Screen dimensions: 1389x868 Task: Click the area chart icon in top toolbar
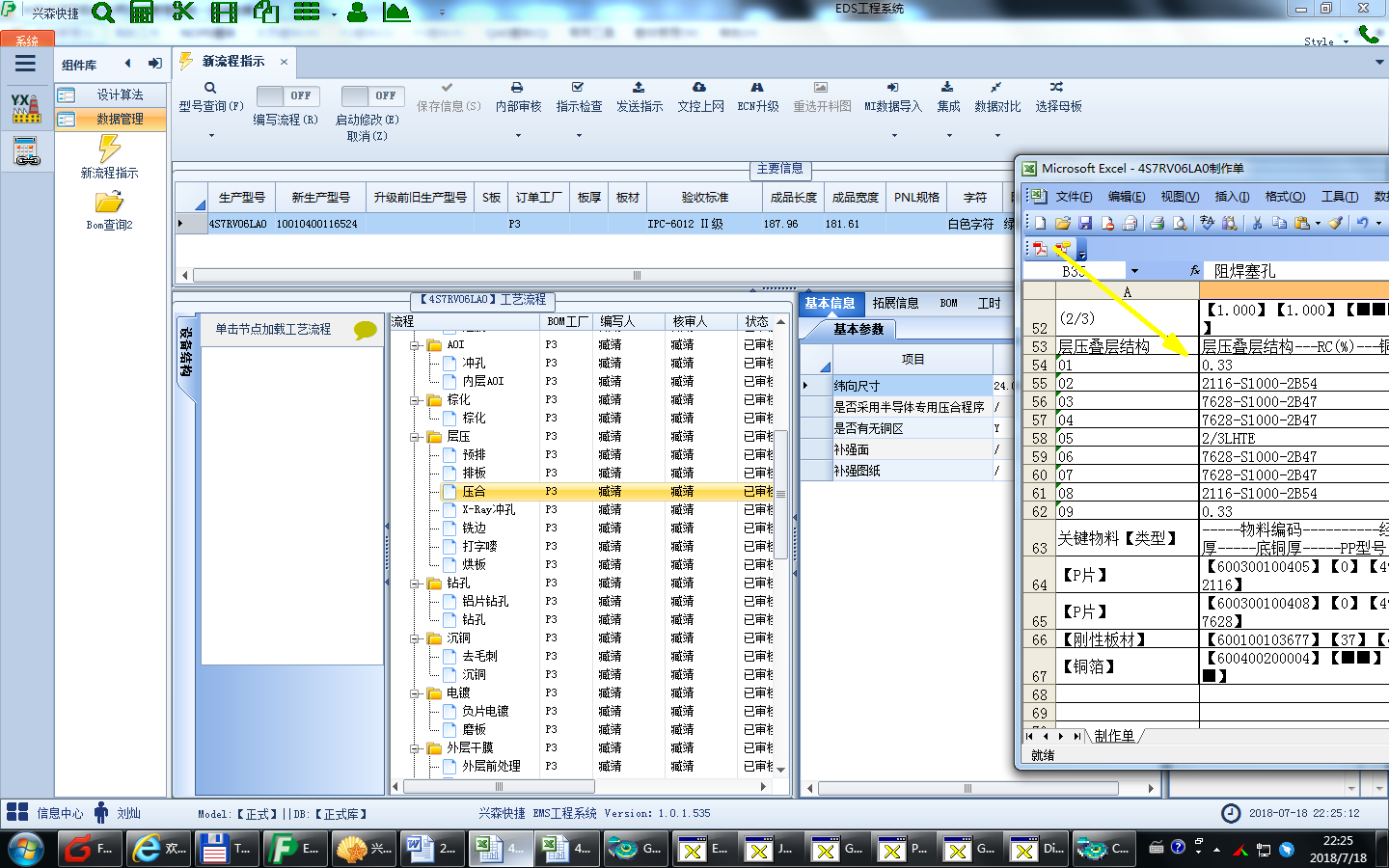click(x=396, y=12)
